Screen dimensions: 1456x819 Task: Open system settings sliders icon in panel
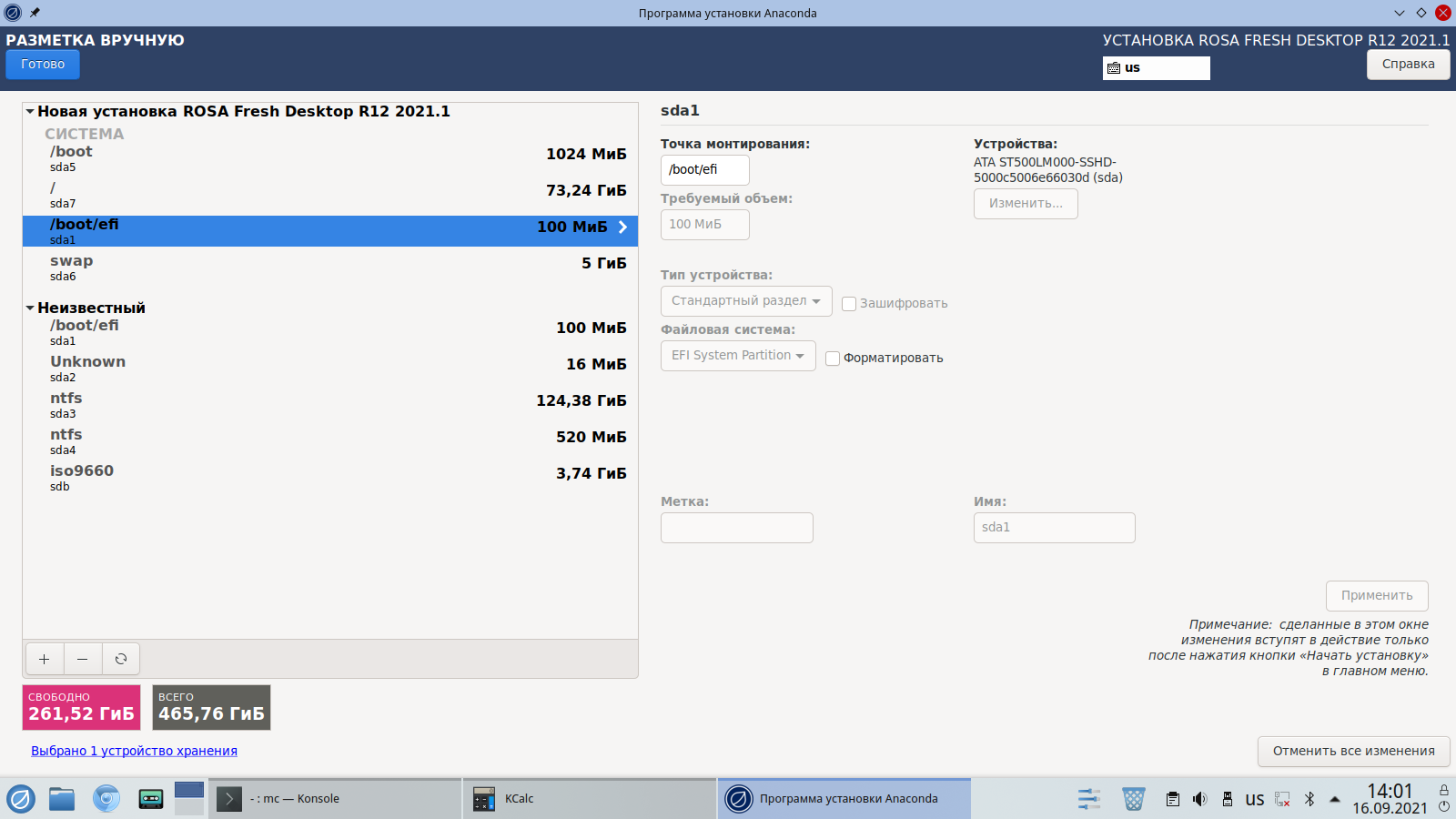(x=1089, y=799)
